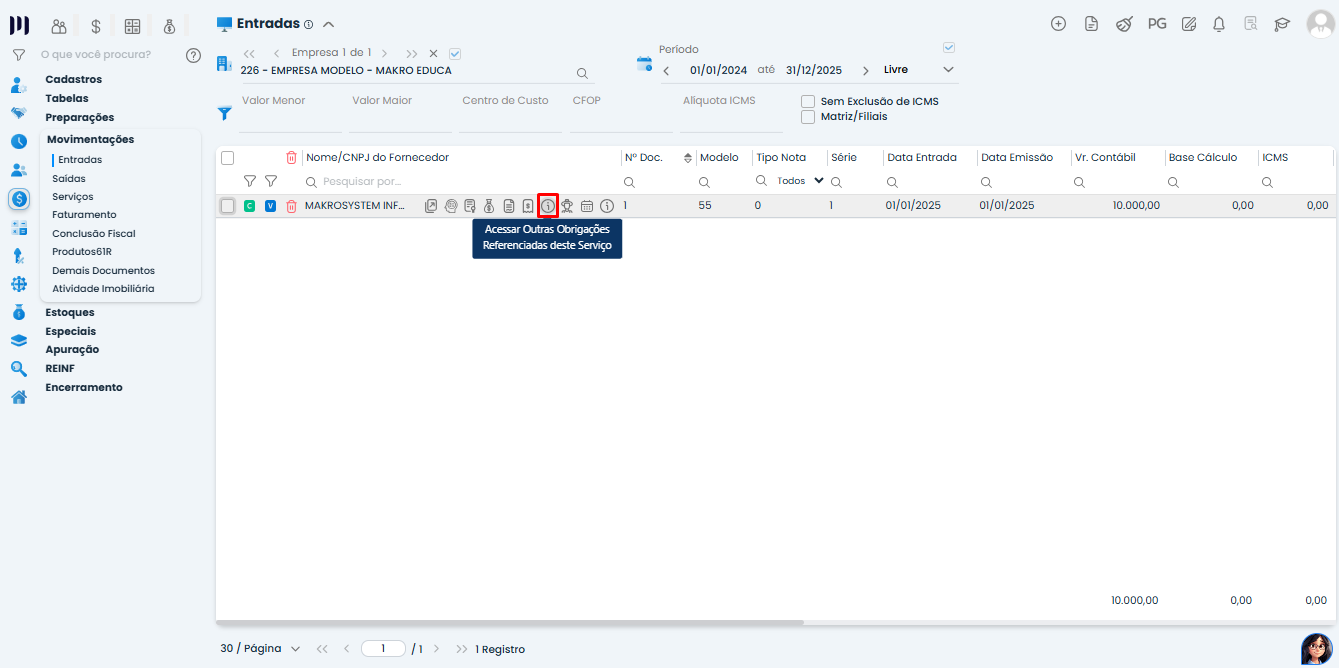Click the PG button in the top bar
The height and width of the screenshot is (668, 1339).
1157,24
